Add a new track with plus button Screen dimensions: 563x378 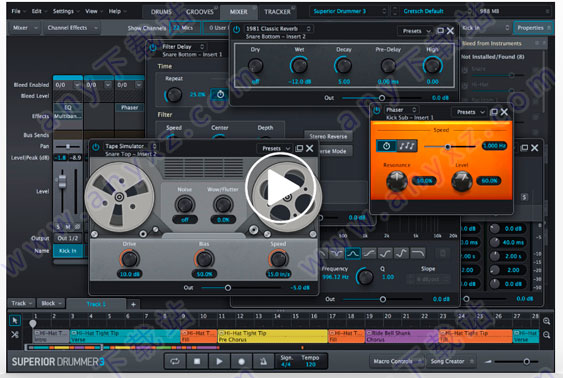[x=133, y=304]
